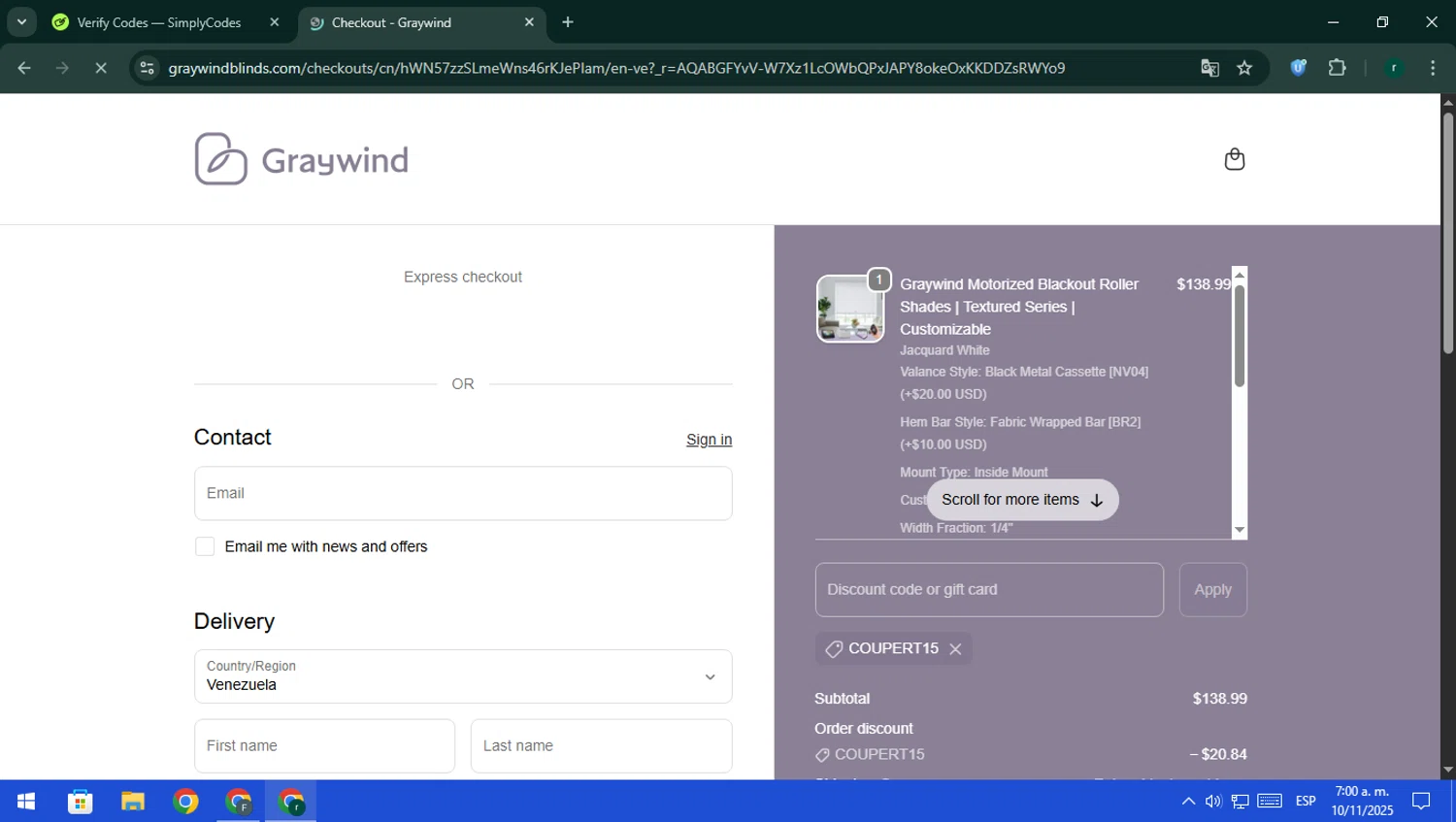Viewport: 1456px width, 822px height.
Task: View site information icon in address bar
Action: click(147, 68)
